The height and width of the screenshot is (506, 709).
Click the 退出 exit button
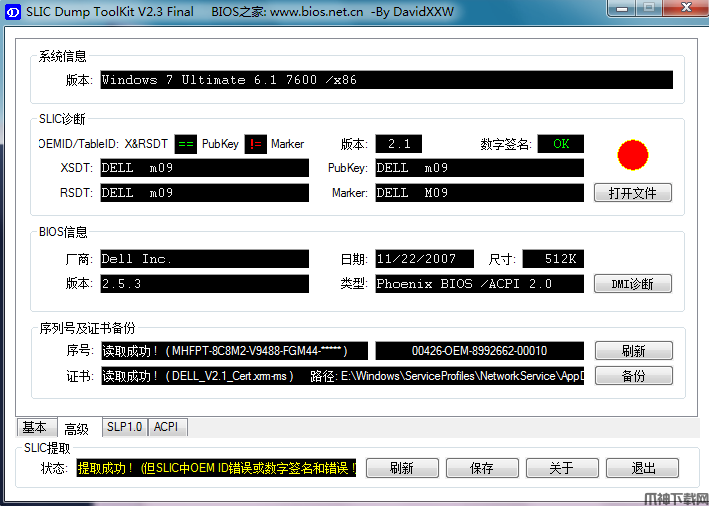pos(642,468)
